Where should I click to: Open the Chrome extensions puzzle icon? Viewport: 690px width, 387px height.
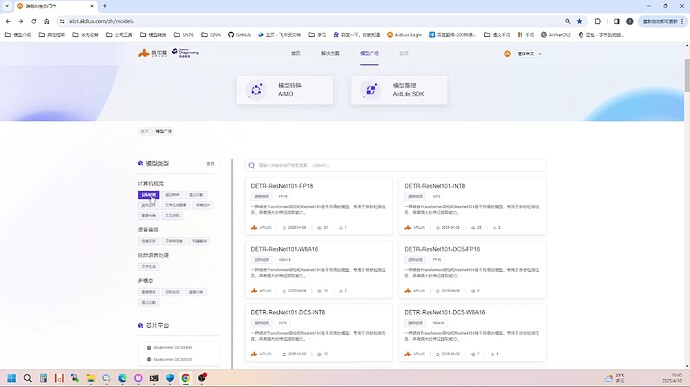(598, 21)
